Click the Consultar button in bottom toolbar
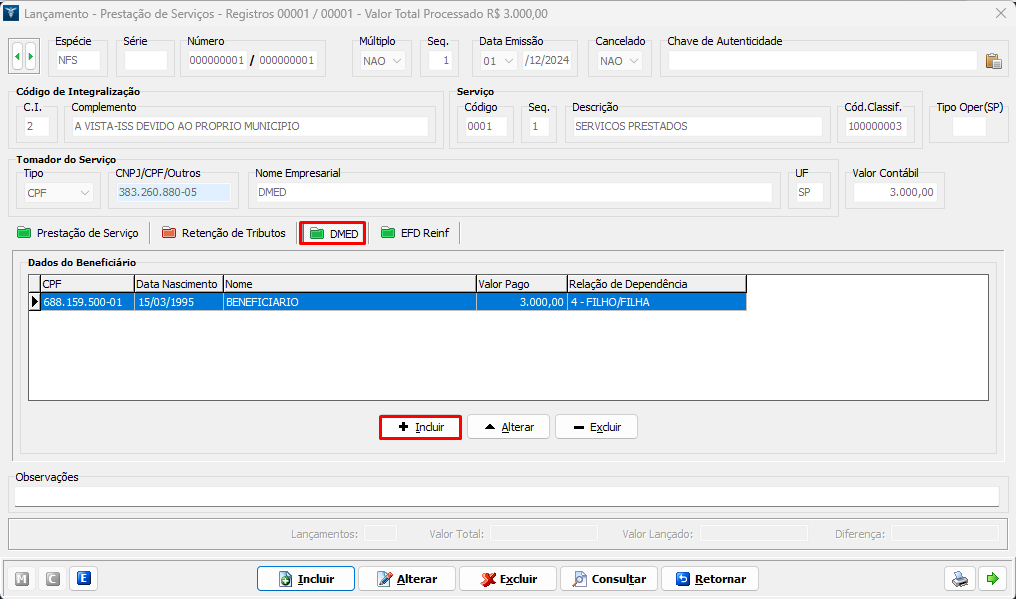The image size is (1016, 599). click(x=609, y=579)
